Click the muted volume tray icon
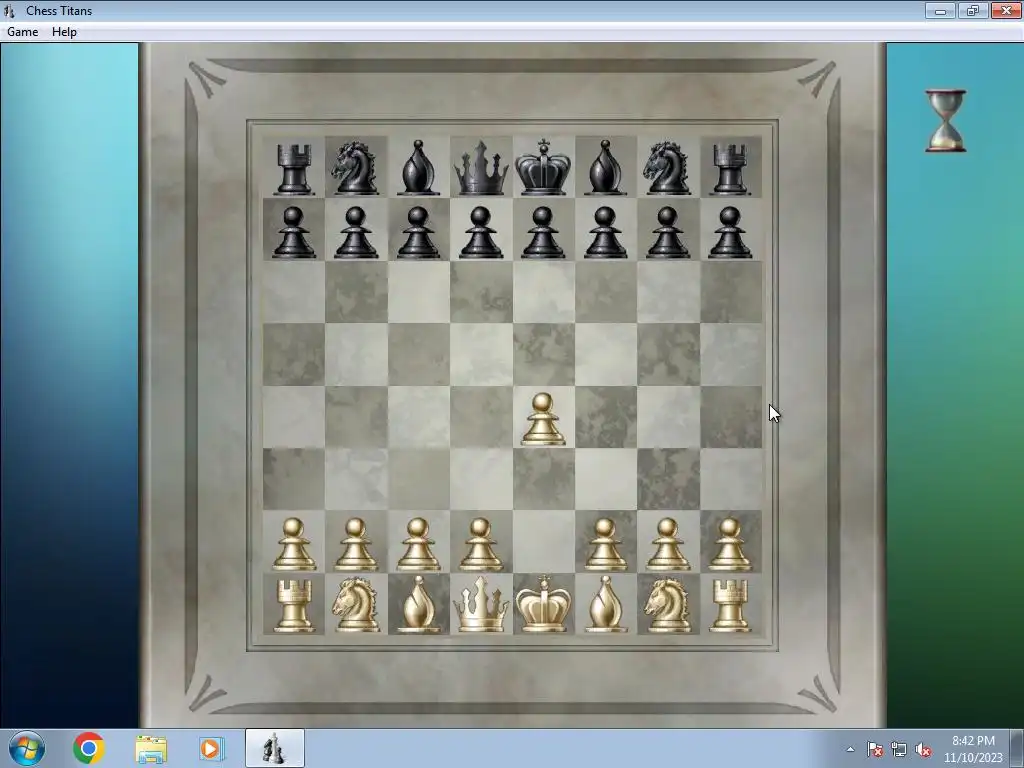This screenshot has width=1024, height=768. 923,749
